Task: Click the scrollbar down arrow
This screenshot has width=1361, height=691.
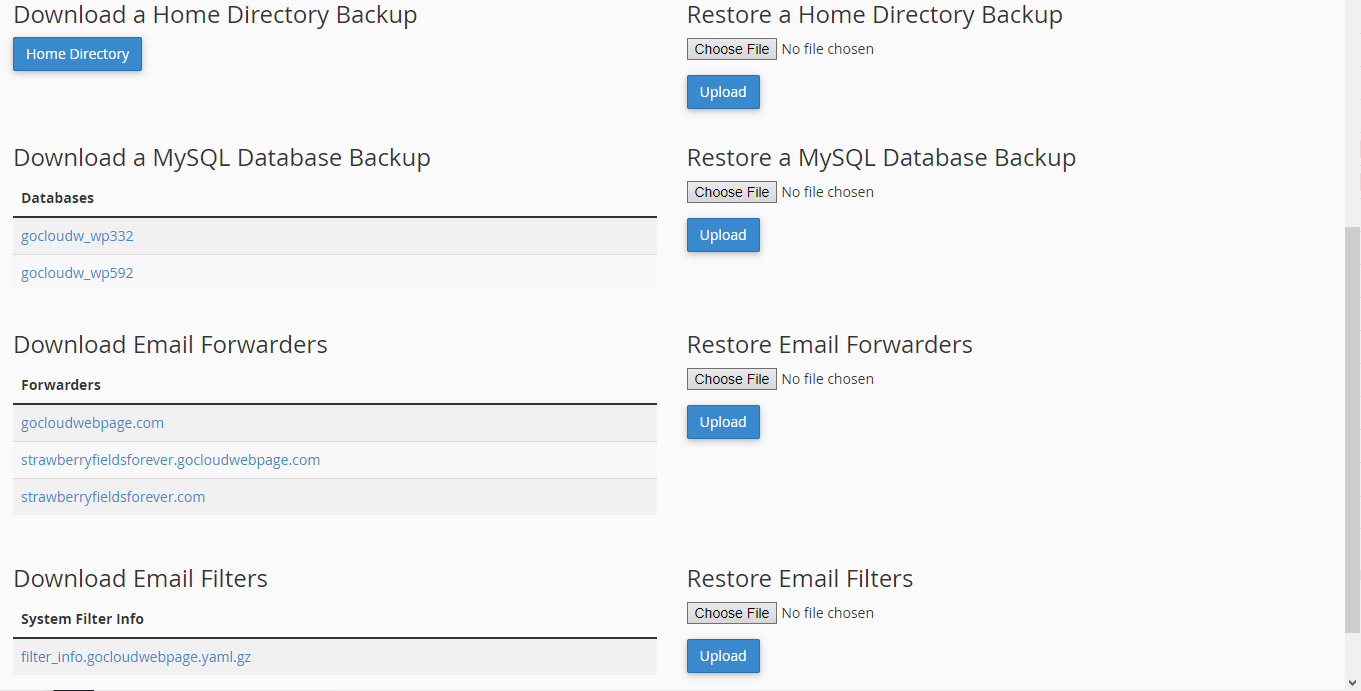Action: 1352,682
